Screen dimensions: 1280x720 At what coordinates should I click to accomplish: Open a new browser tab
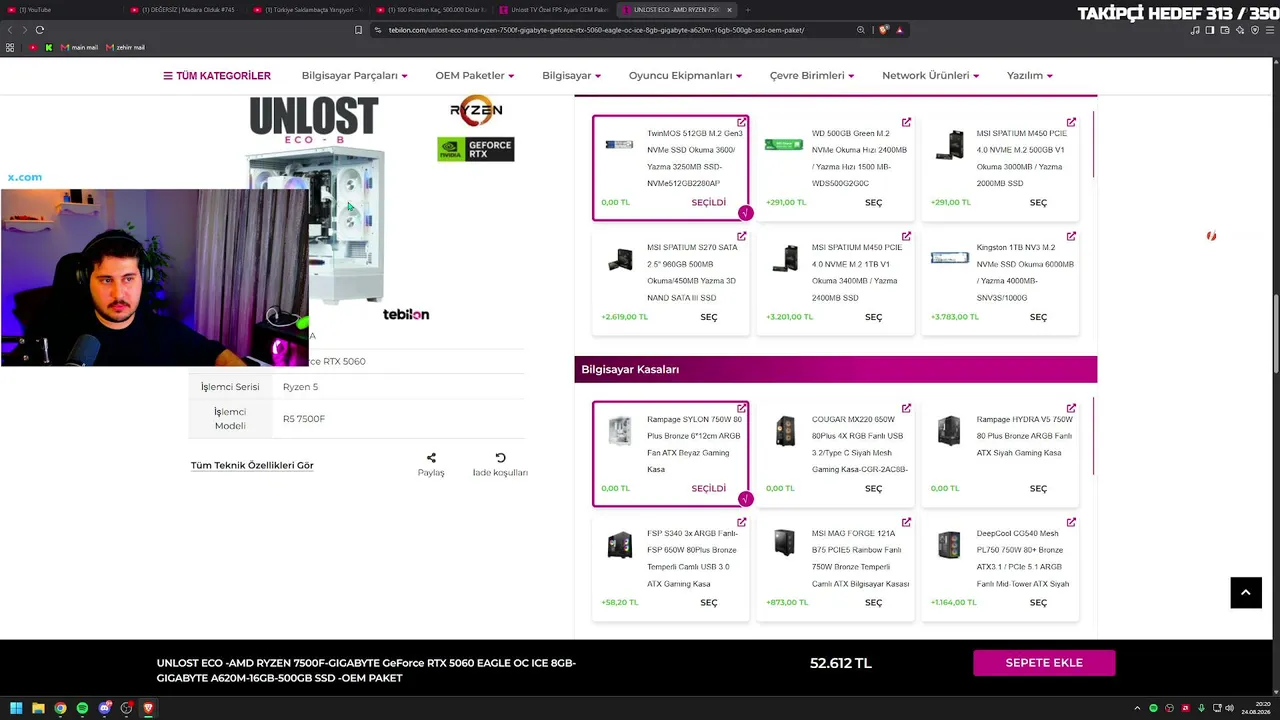pyautogui.click(x=748, y=10)
